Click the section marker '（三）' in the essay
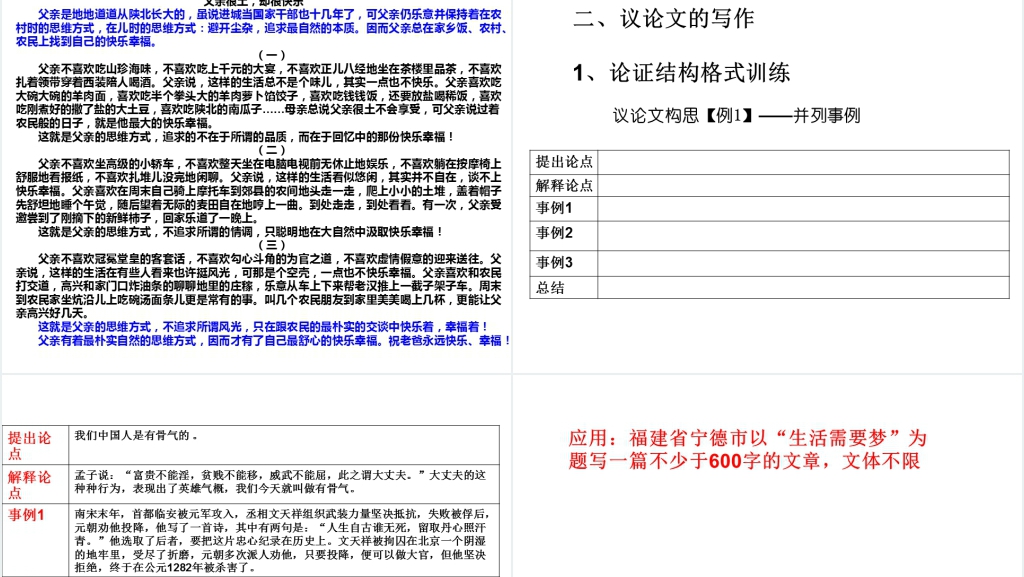1024x577 pixels. point(272,245)
